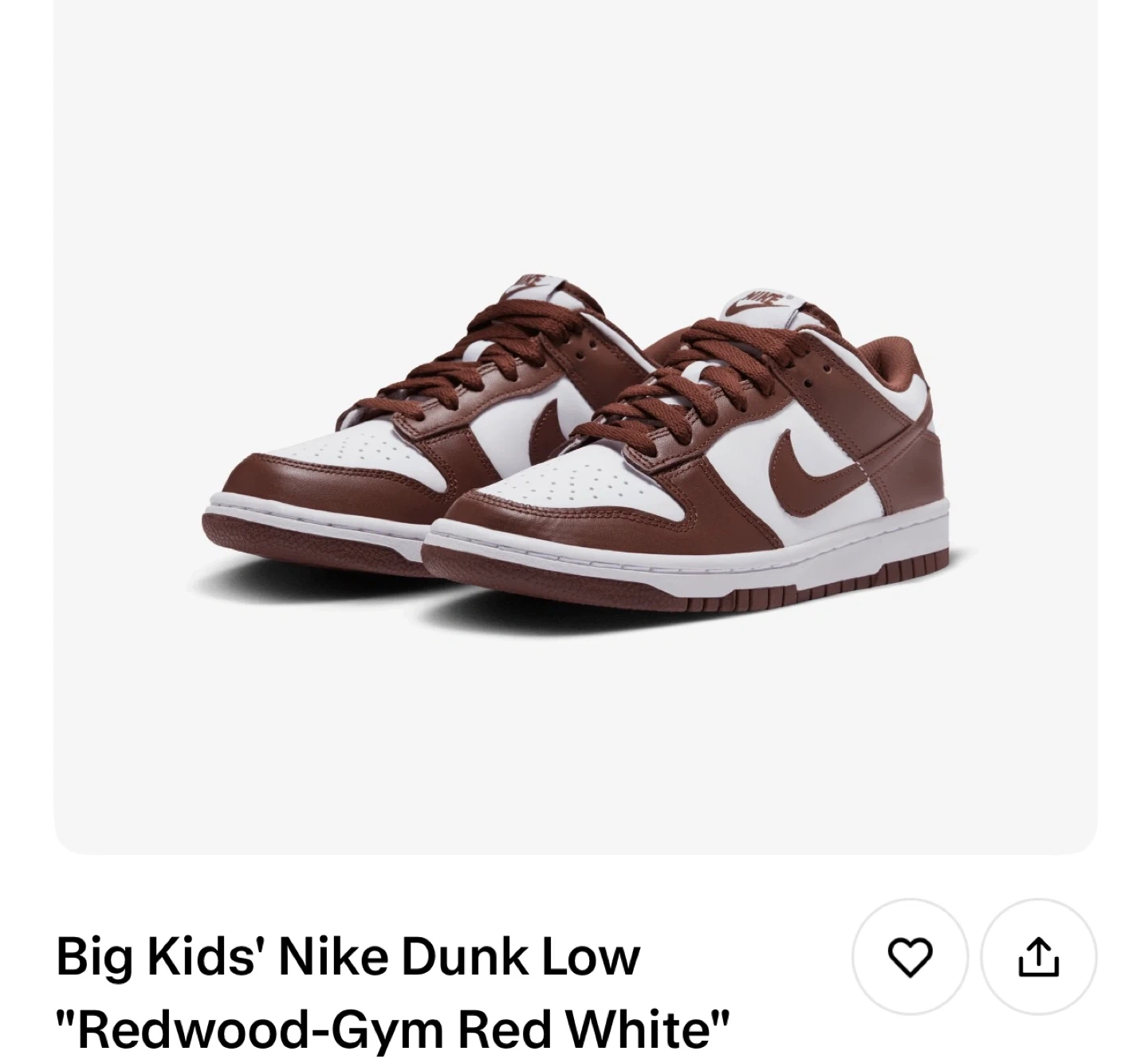Open the product photo of the Dunk Low pair
Viewport: 1148px width, 1063px height.
576,427
